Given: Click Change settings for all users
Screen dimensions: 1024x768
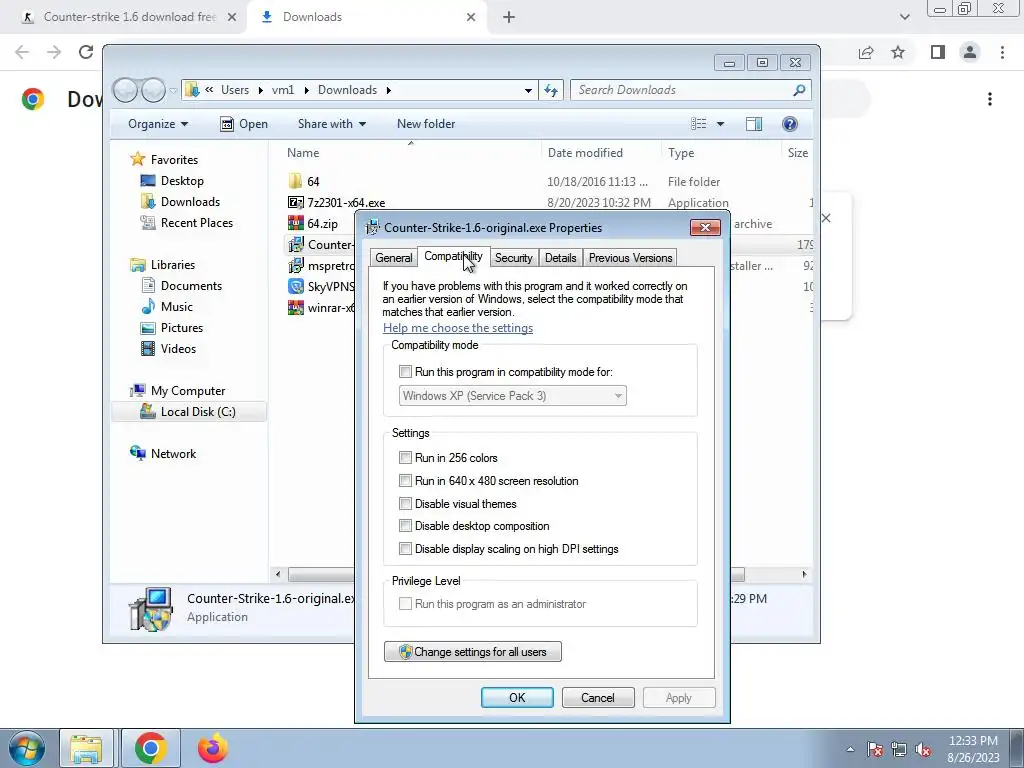Looking at the screenshot, I should click(x=473, y=652).
